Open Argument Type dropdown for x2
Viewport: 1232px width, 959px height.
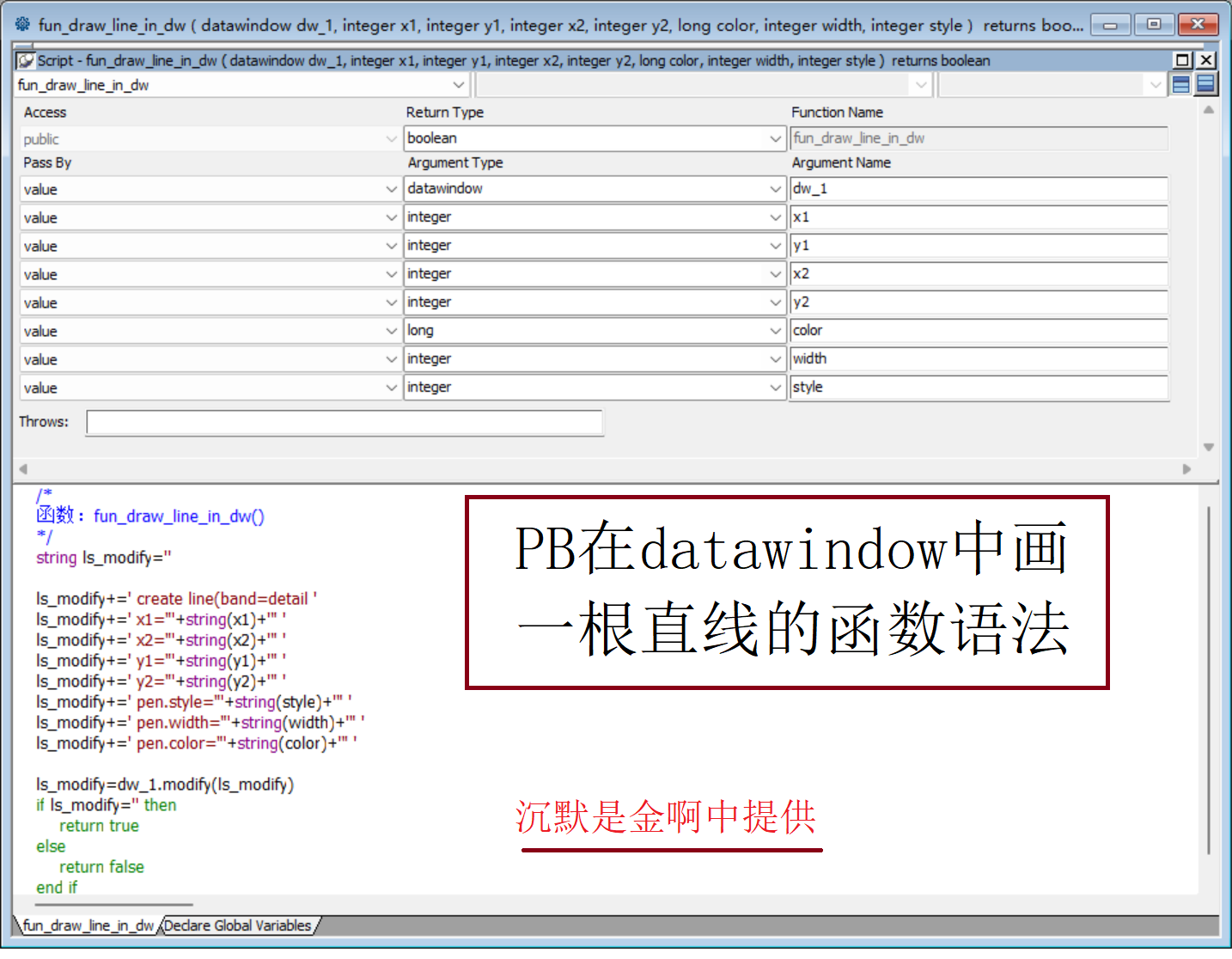point(775,274)
